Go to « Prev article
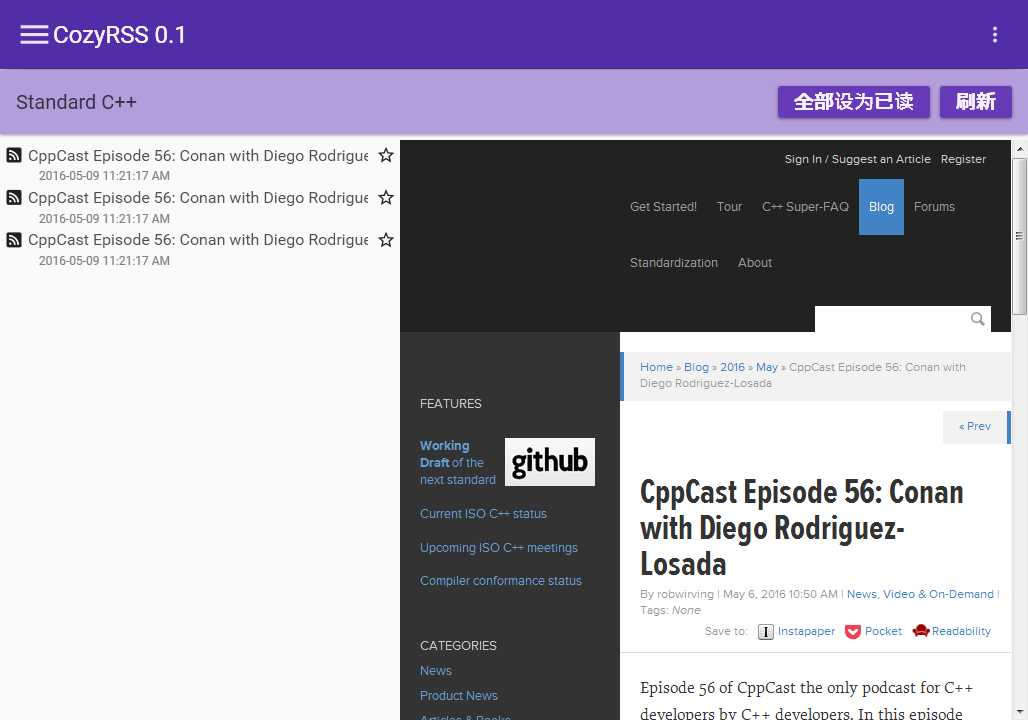This screenshot has width=1028, height=720. click(975, 426)
